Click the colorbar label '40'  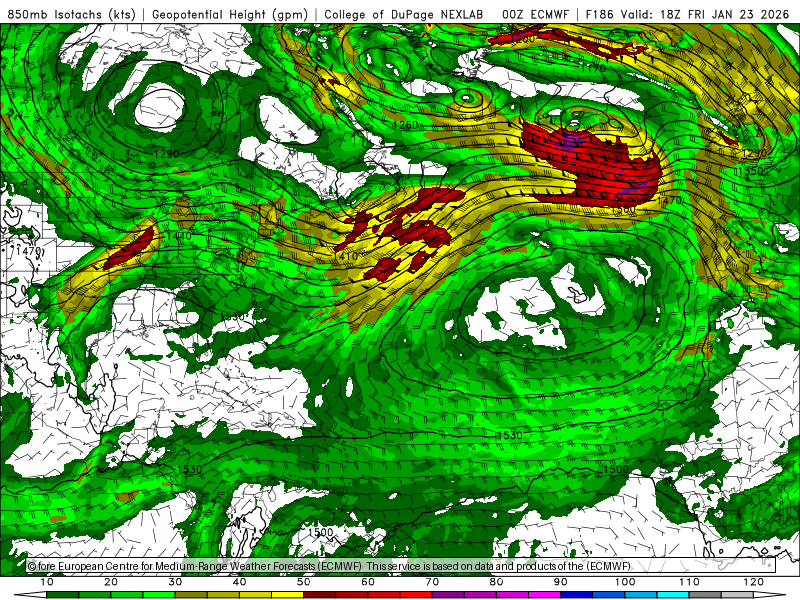click(x=239, y=582)
